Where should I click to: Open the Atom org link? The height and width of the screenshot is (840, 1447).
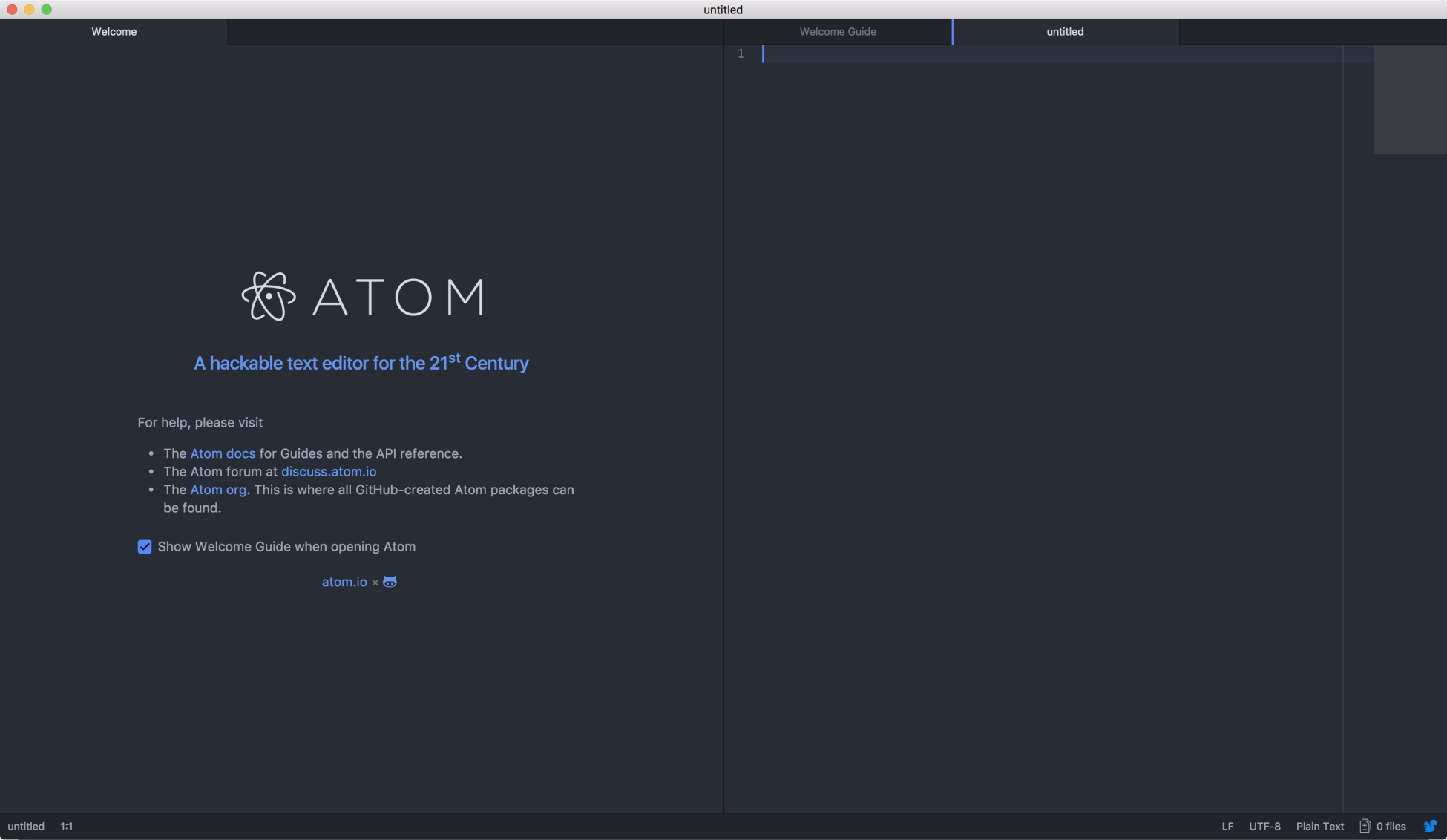[x=218, y=490]
